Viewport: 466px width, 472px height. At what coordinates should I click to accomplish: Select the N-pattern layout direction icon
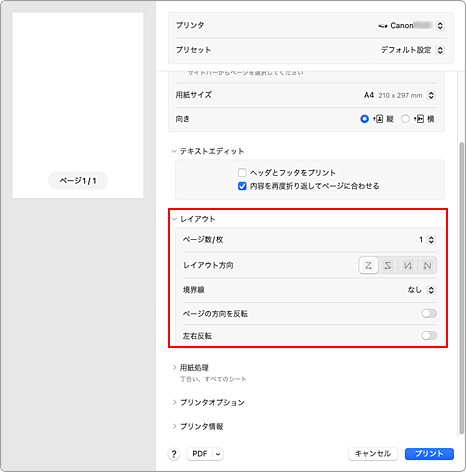click(427, 265)
